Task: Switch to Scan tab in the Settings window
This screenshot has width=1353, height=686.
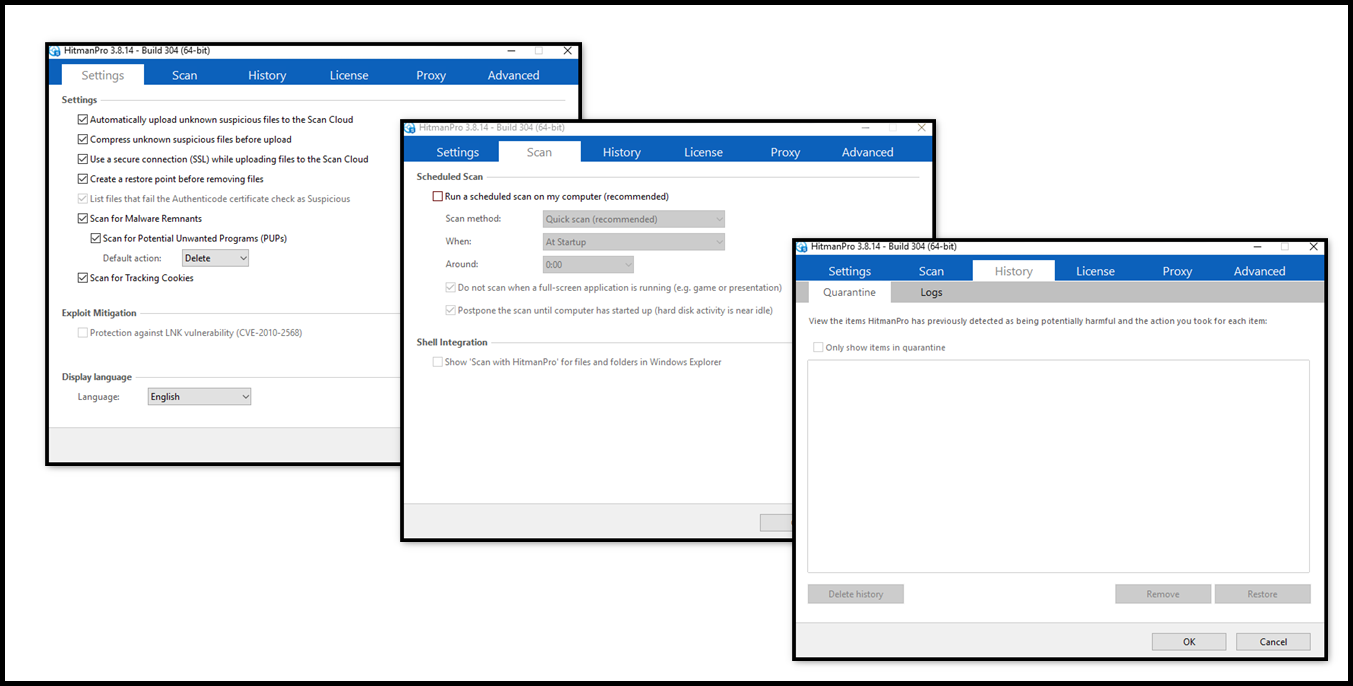Action: point(185,75)
